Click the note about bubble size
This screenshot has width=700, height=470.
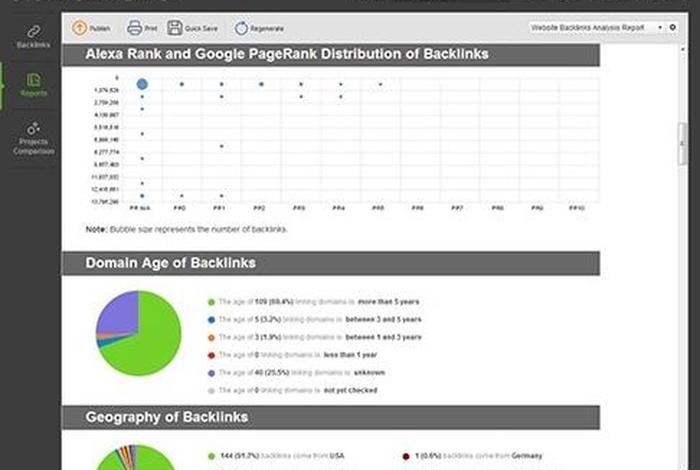tap(187, 229)
